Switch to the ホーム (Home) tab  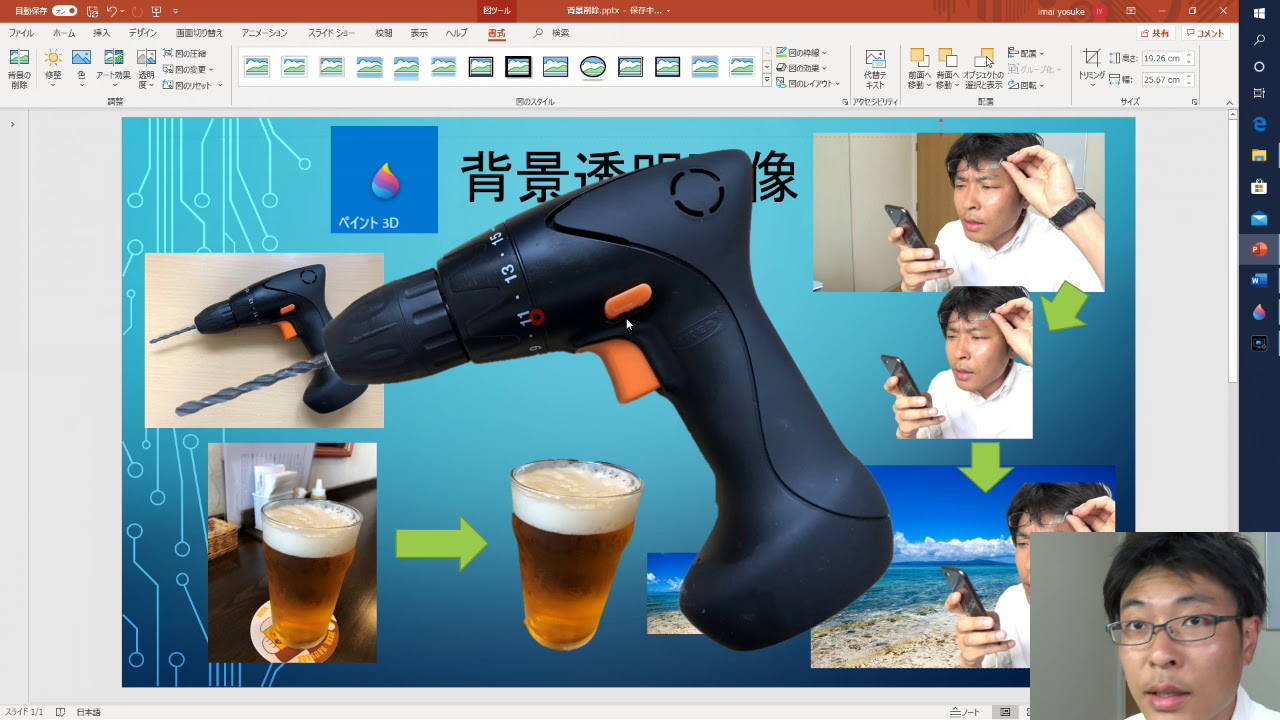pyautogui.click(x=64, y=33)
